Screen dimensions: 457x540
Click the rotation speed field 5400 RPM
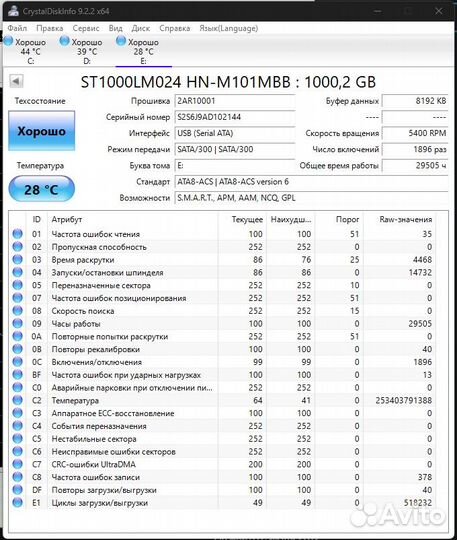tap(415, 133)
